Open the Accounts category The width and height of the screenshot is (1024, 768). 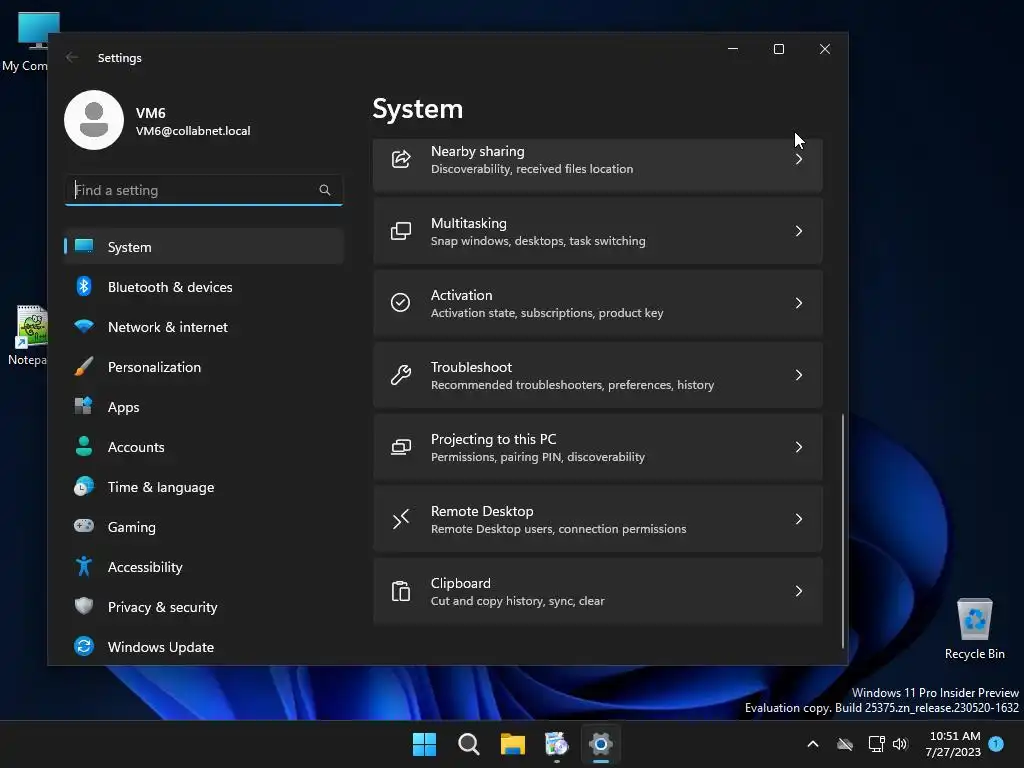pyautogui.click(x=204, y=447)
